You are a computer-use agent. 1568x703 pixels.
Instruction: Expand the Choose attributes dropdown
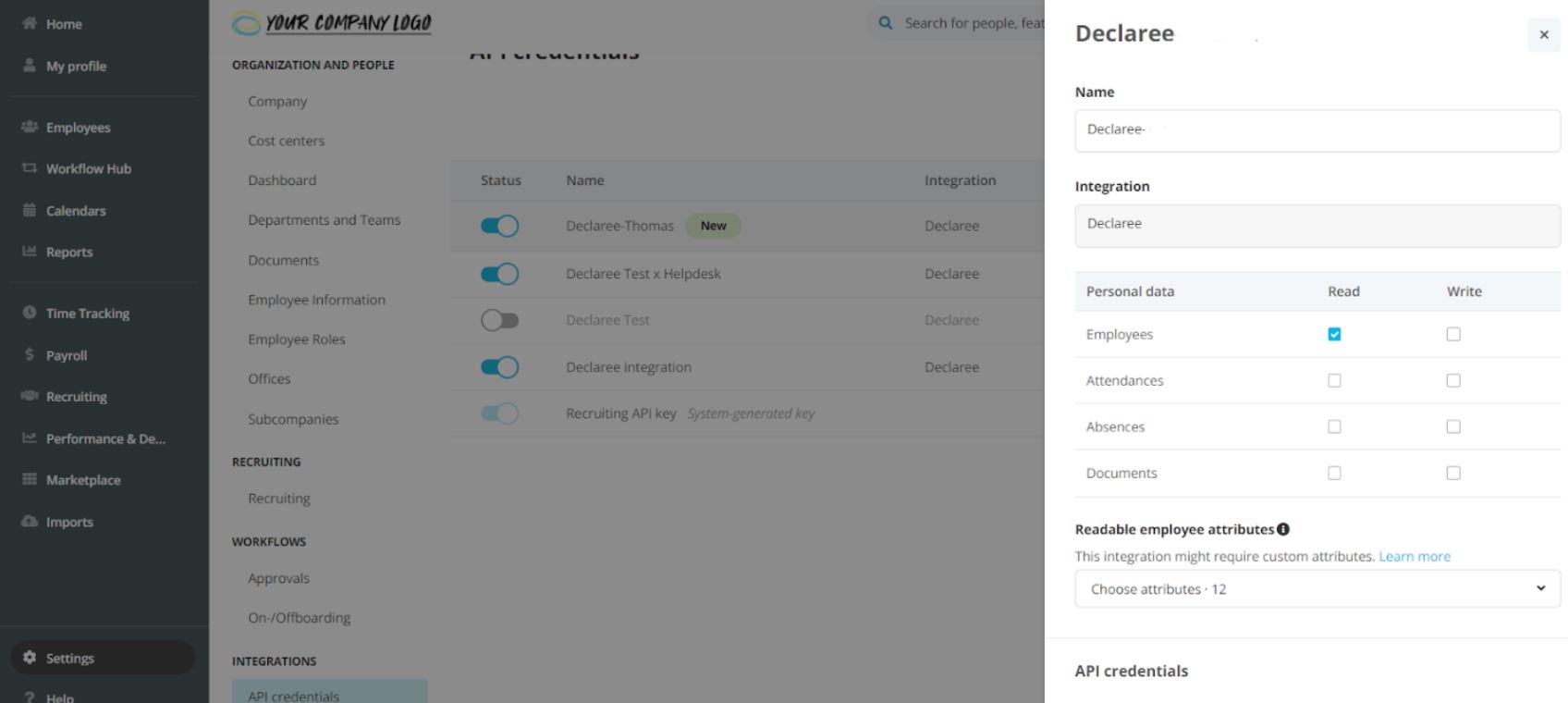(1317, 588)
